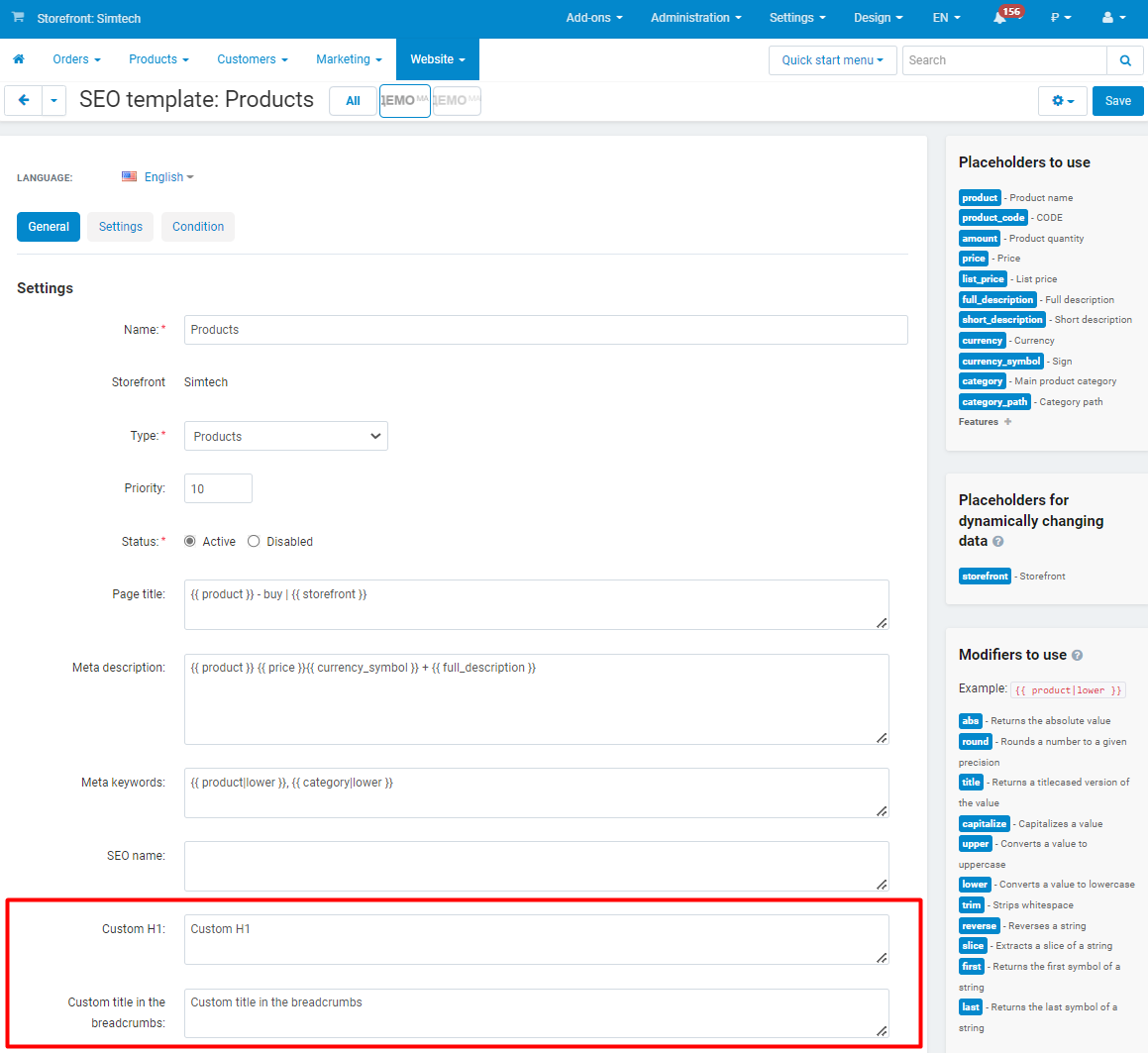Select the second greyed demo storefront logo

point(457,100)
